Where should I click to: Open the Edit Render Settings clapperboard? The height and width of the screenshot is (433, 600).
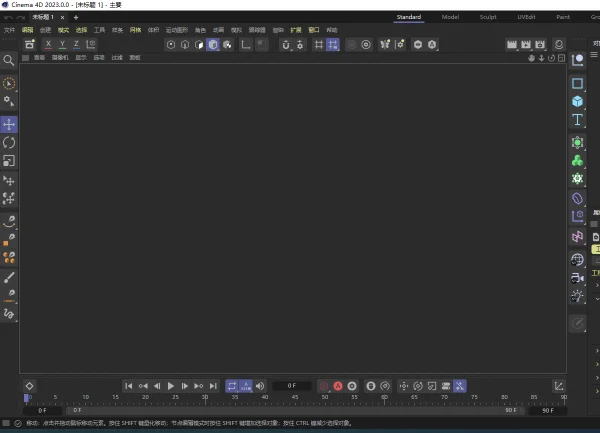point(540,45)
